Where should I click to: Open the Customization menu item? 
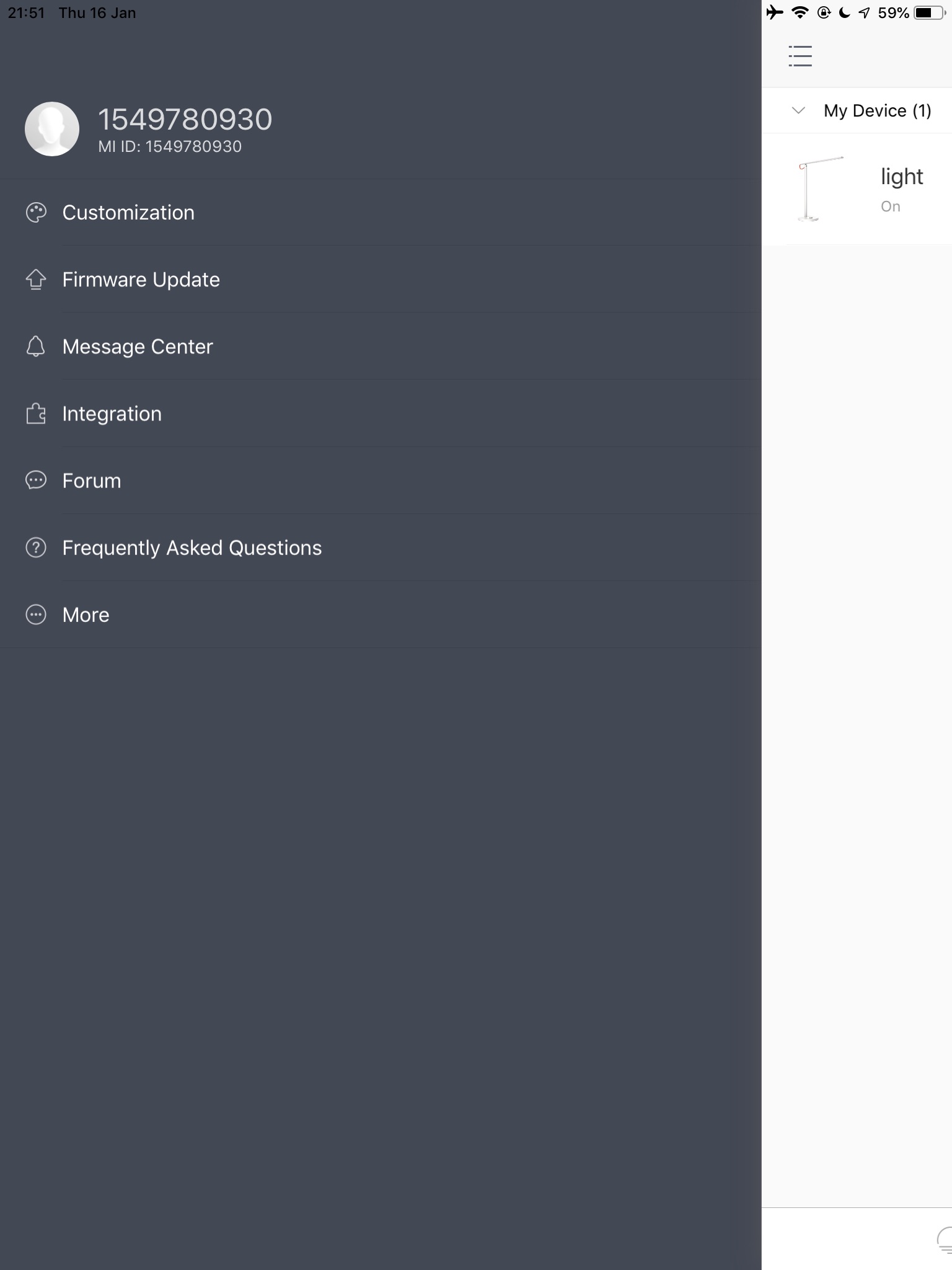(x=128, y=213)
